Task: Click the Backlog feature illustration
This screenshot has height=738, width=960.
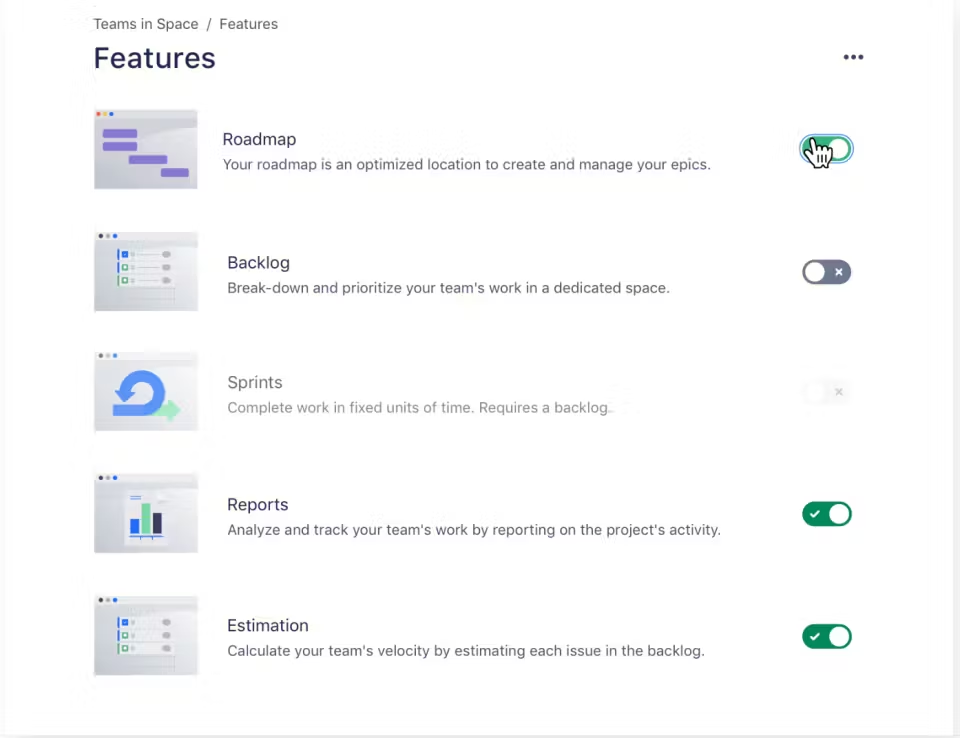Action: pos(146,271)
